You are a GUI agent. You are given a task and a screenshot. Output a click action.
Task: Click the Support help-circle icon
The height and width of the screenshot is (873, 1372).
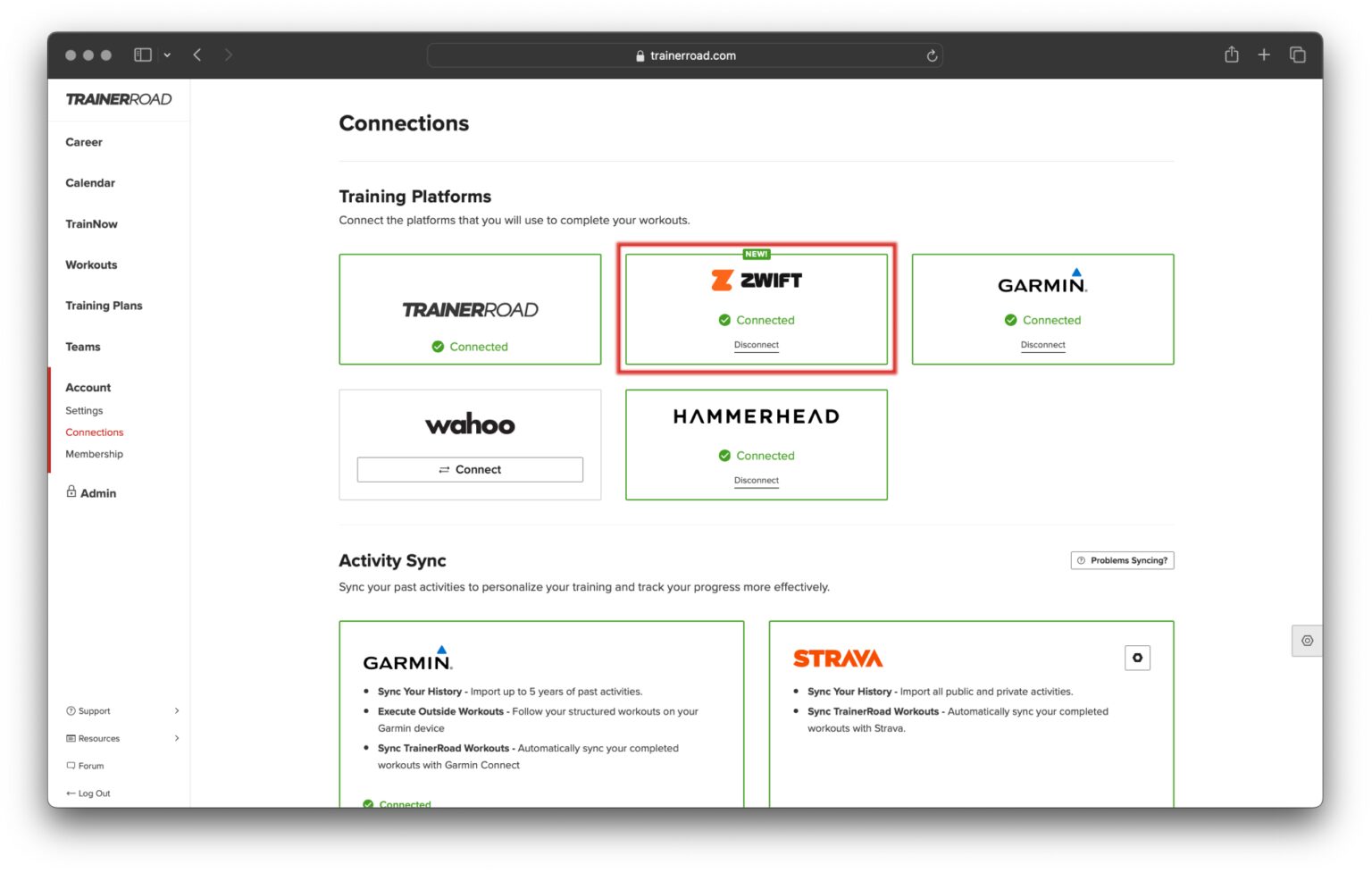tap(71, 710)
